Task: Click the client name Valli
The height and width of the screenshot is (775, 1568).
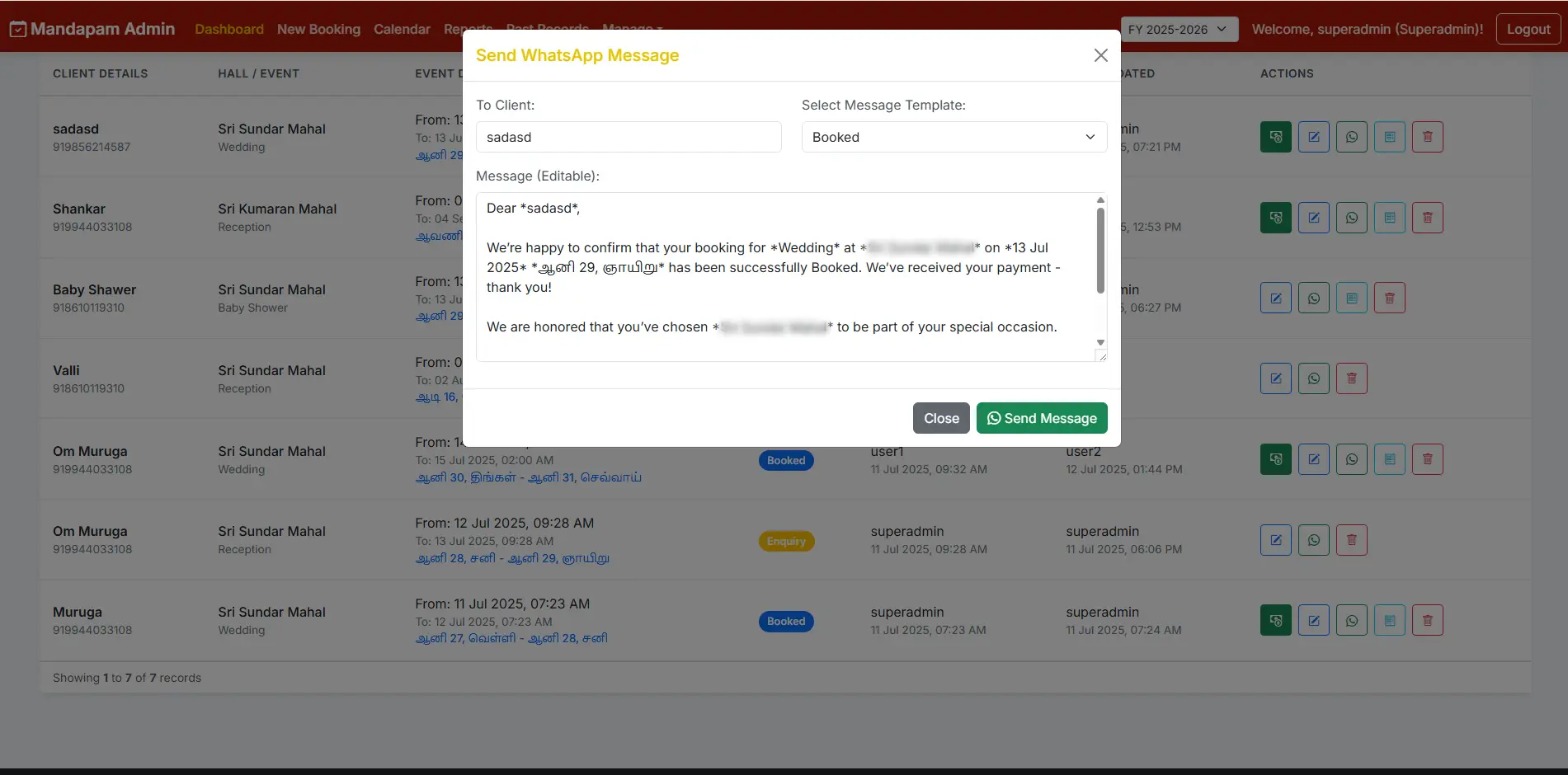Action: coord(66,370)
